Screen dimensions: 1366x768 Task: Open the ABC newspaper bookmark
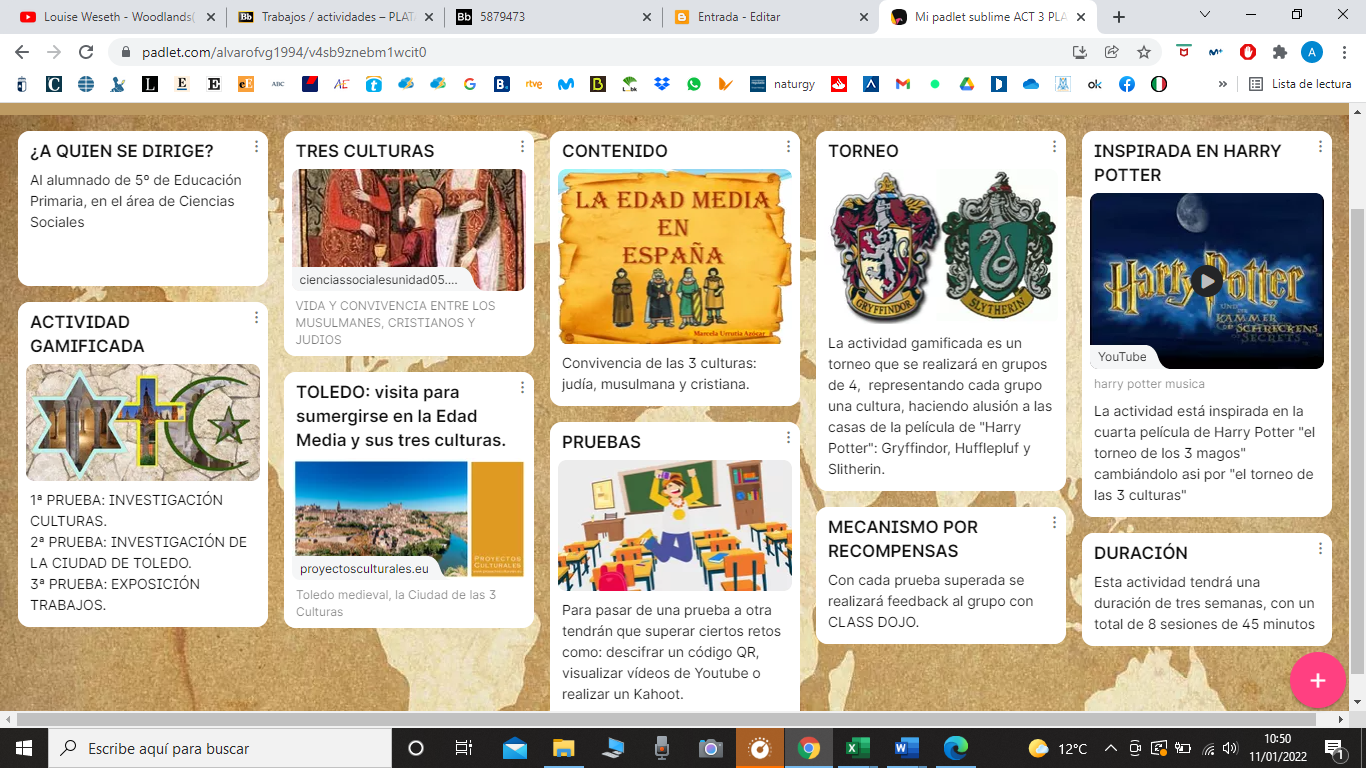[x=278, y=85]
